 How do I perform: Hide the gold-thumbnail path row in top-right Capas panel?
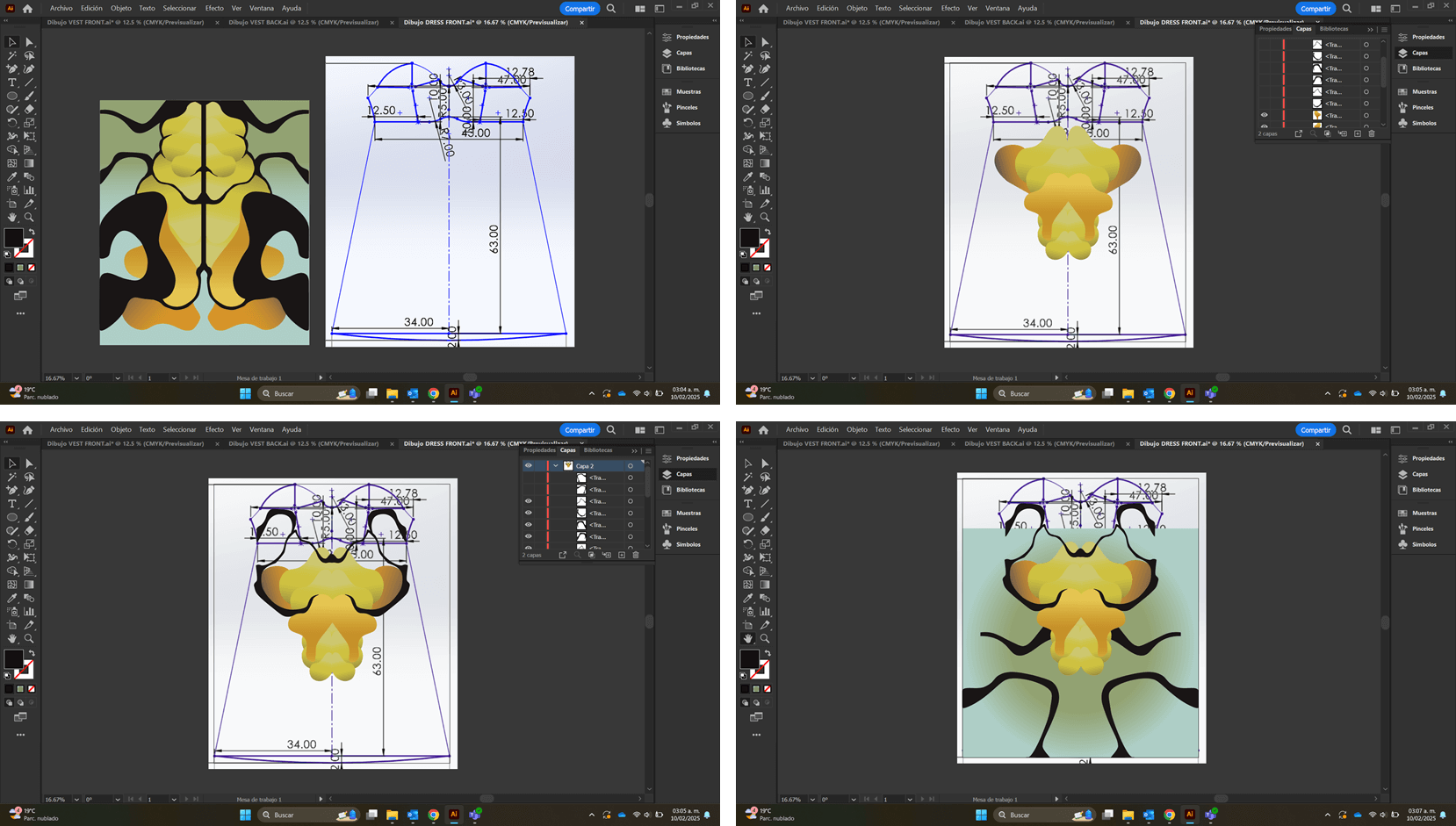point(1265,115)
